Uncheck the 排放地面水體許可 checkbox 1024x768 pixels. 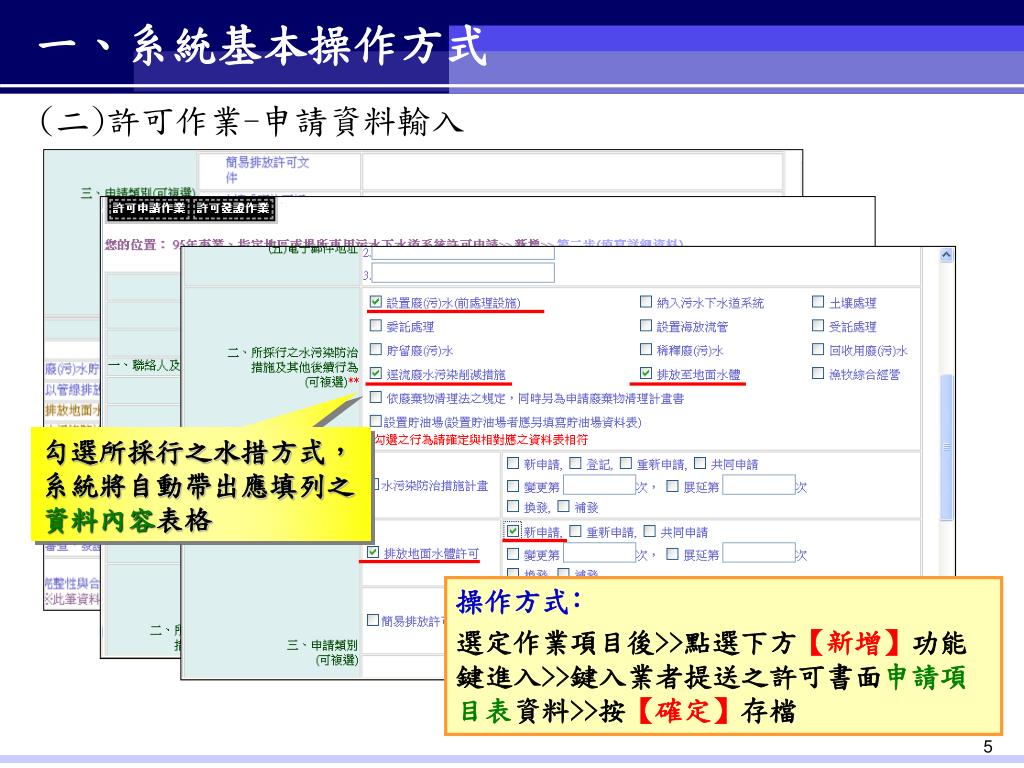[373, 552]
